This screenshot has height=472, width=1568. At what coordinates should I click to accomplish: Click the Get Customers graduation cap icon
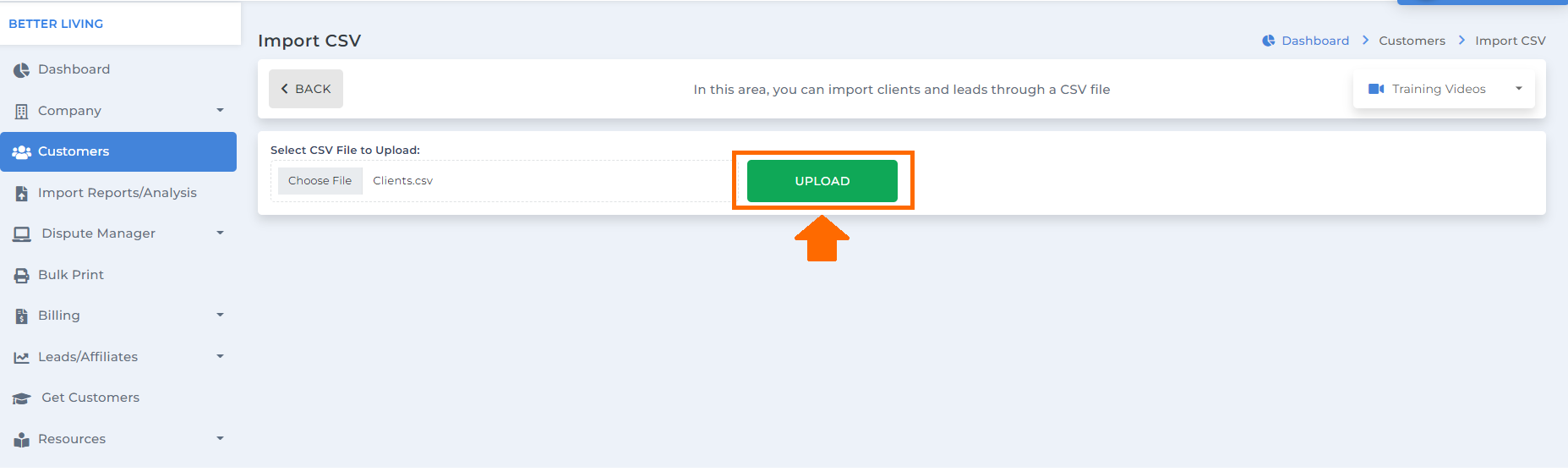22,398
